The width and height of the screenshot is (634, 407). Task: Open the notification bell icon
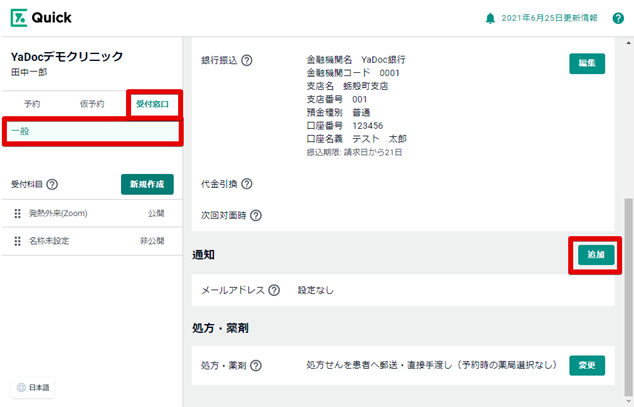[x=489, y=18]
